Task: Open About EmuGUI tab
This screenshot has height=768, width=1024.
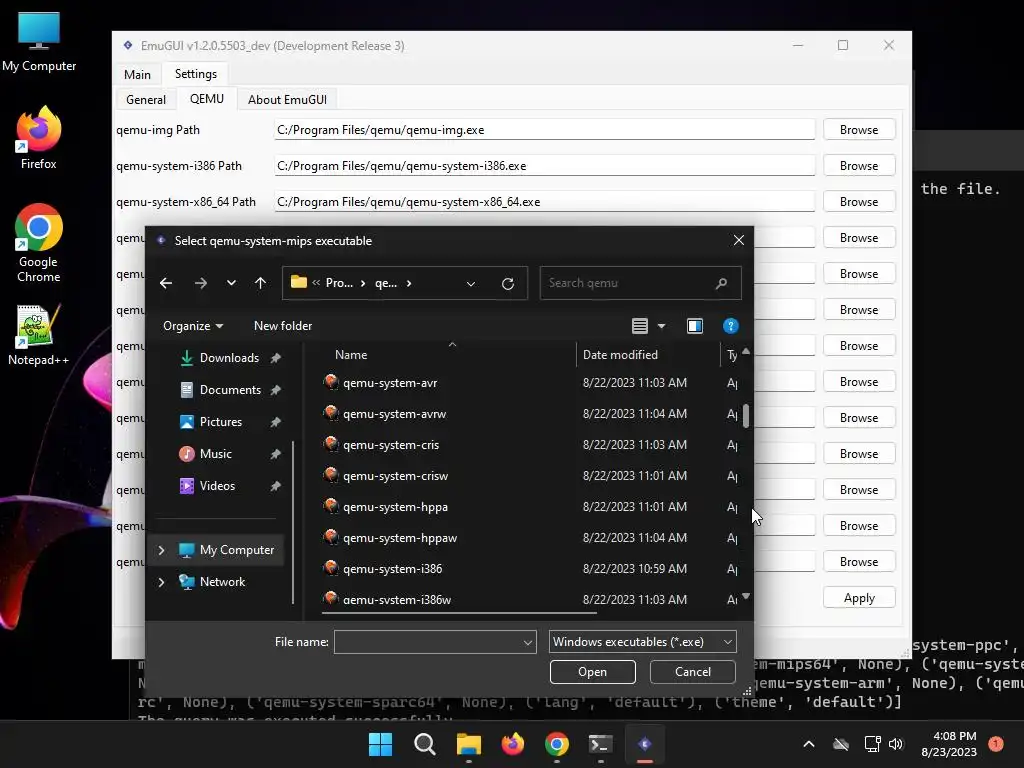Action: [x=287, y=99]
